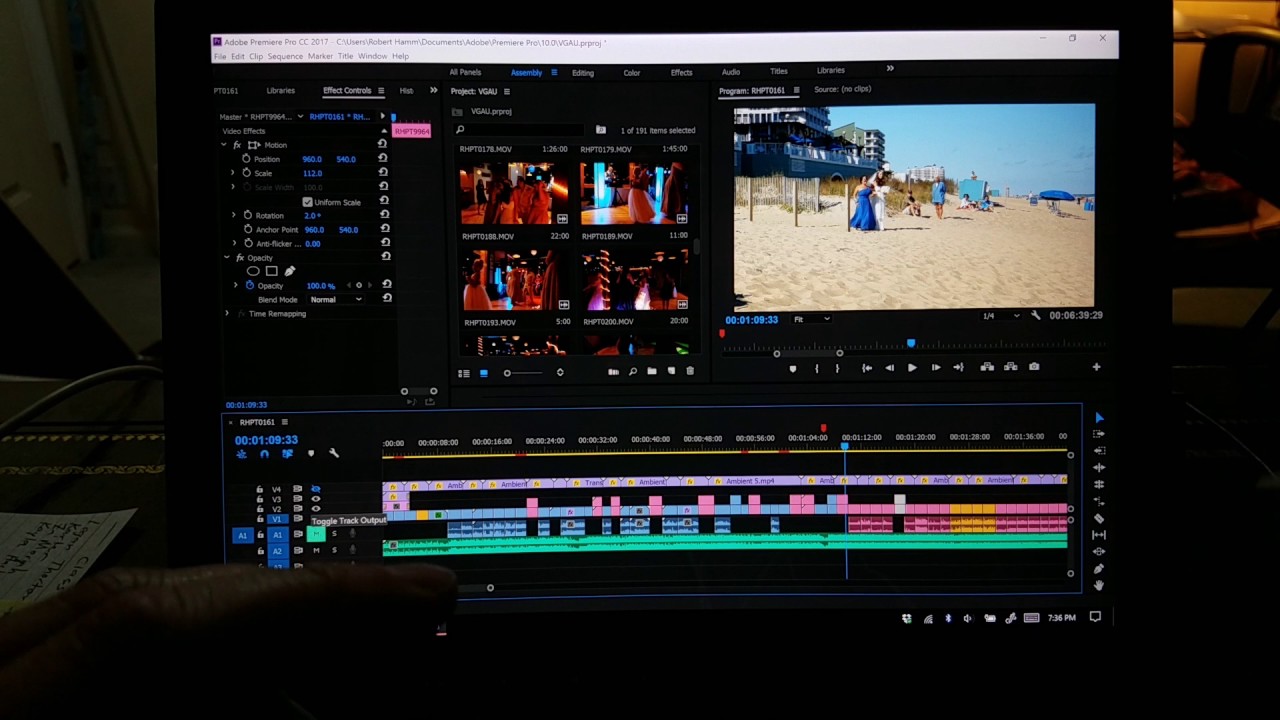This screenshot has height=720, width=1280.
Task: Click the Program monitor playhead marker
Action: click(911, 343)
